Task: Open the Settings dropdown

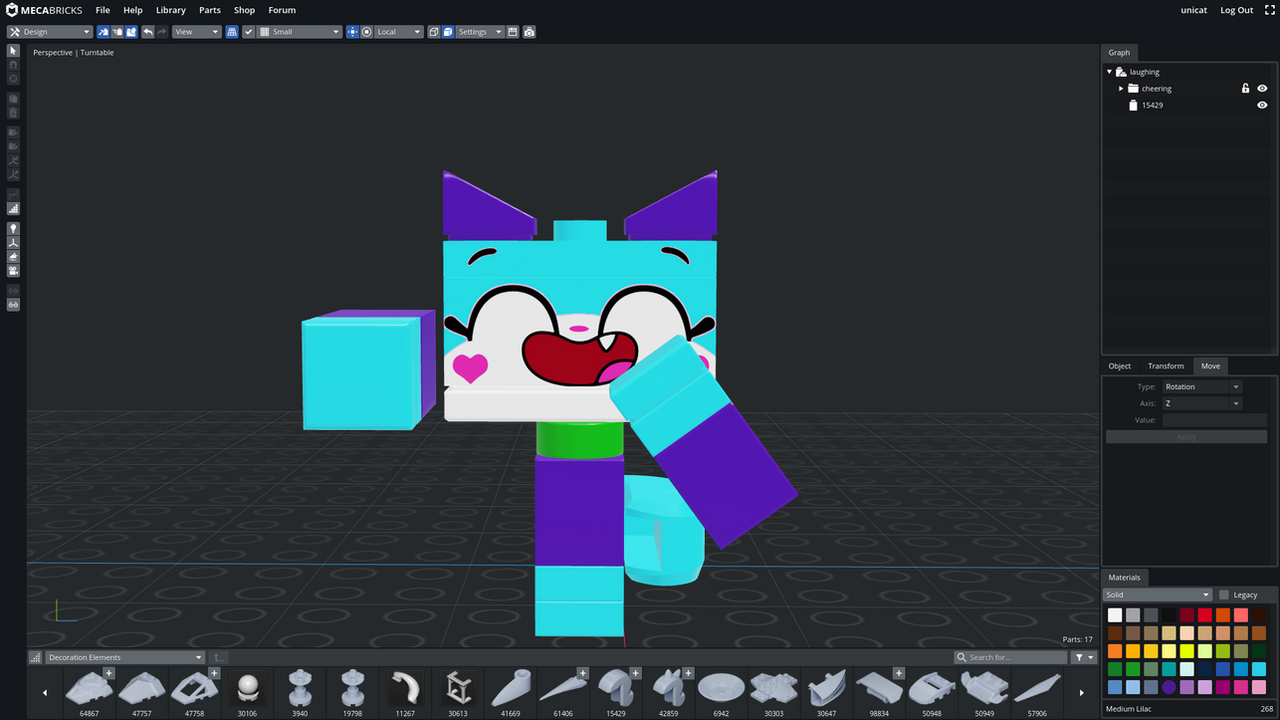Action: click(x=479, y=32)
